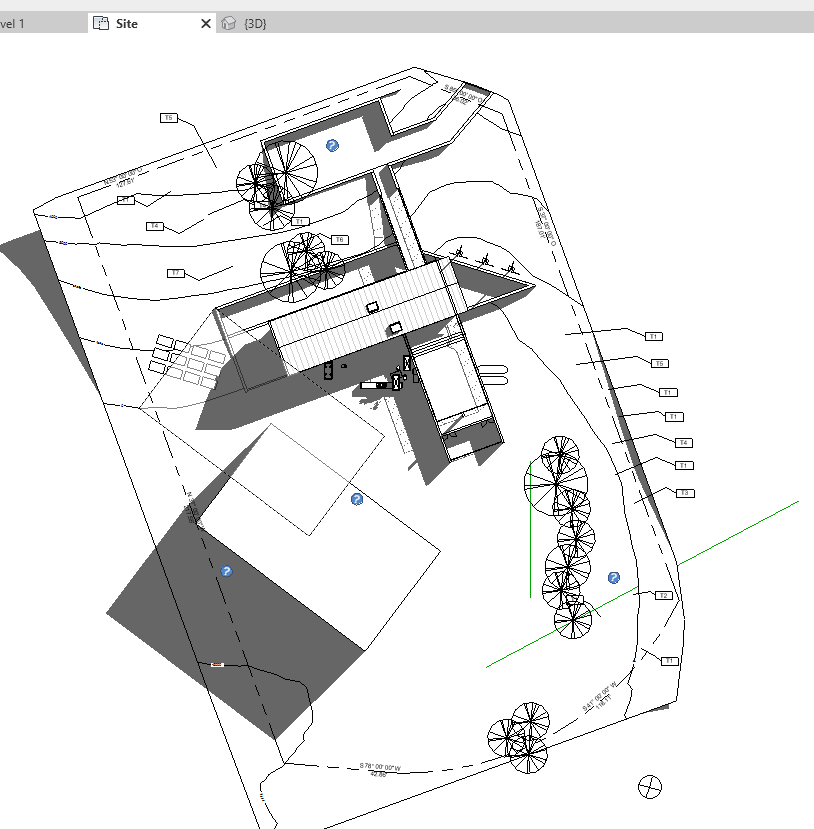Select a skylight on the hatched roof
The height and width of the screenshot is (829, 814).
pos(375,305)
